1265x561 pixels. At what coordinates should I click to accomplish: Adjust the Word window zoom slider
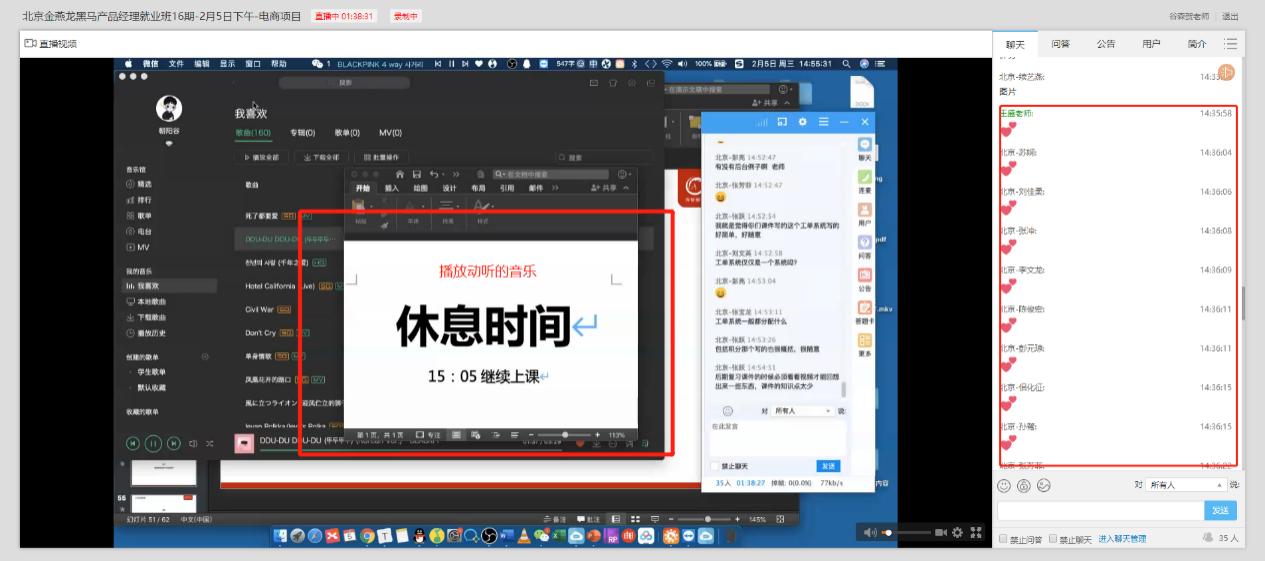(x=565, y=435)
